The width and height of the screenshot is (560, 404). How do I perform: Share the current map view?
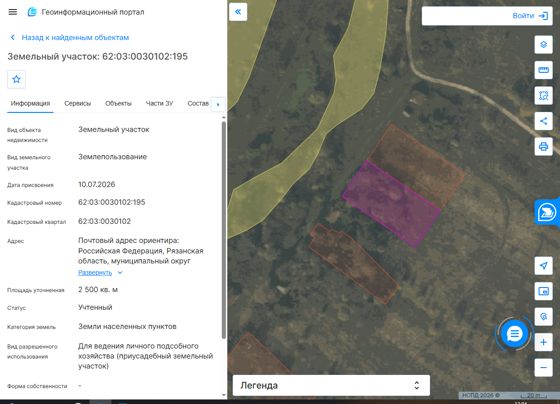543,121
